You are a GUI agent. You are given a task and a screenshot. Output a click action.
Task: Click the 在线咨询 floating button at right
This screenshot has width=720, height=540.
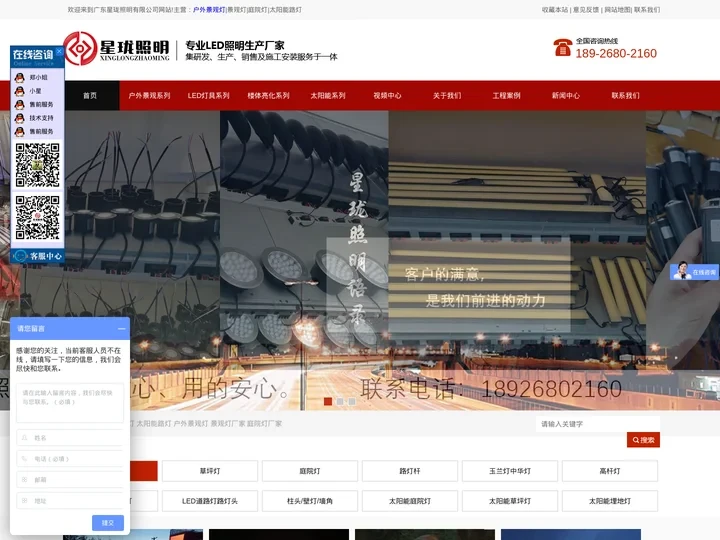pos(694,272)
